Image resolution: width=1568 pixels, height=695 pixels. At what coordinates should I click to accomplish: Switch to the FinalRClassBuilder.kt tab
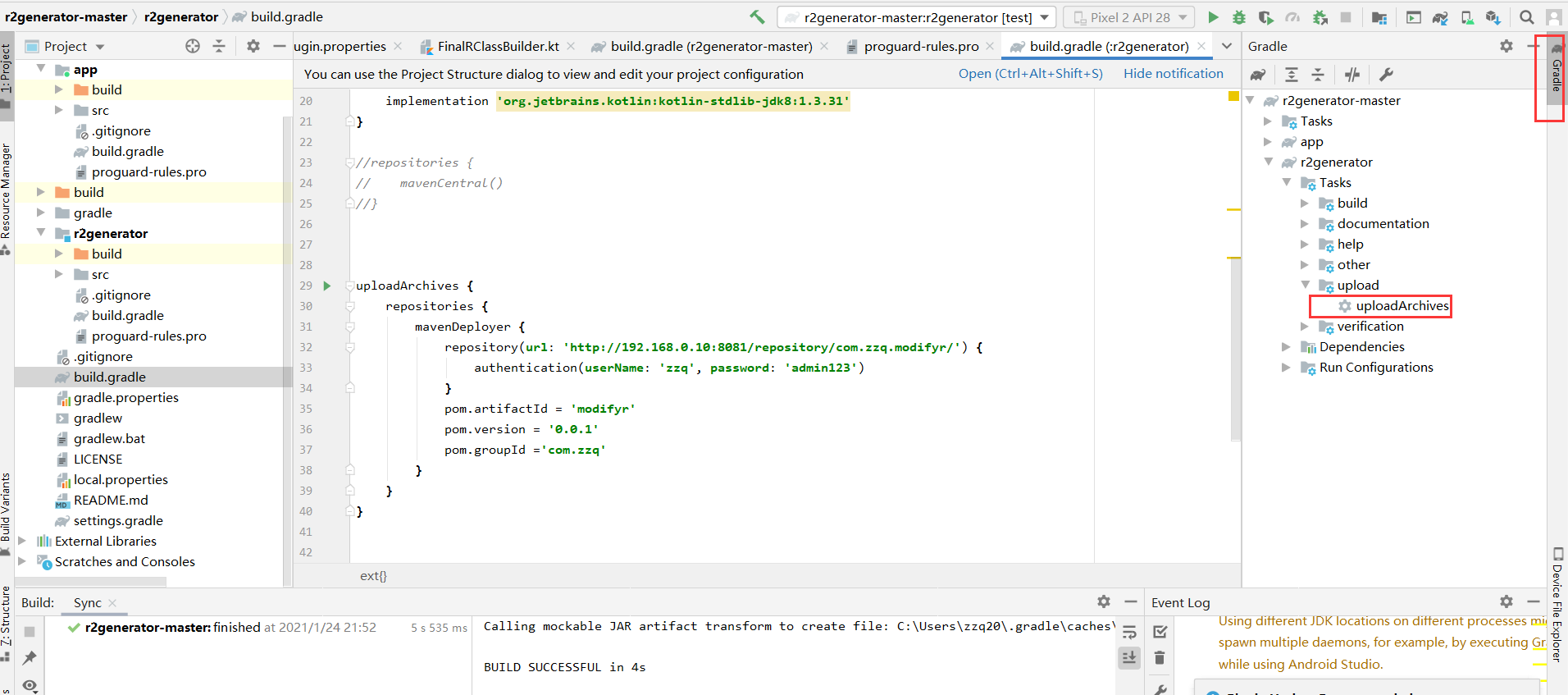[497, 46]
